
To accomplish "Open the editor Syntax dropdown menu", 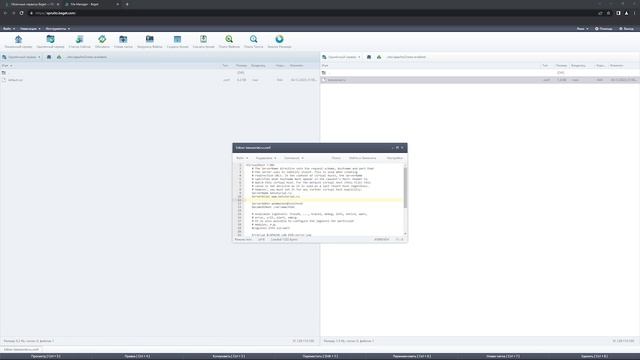I will 293,158.
